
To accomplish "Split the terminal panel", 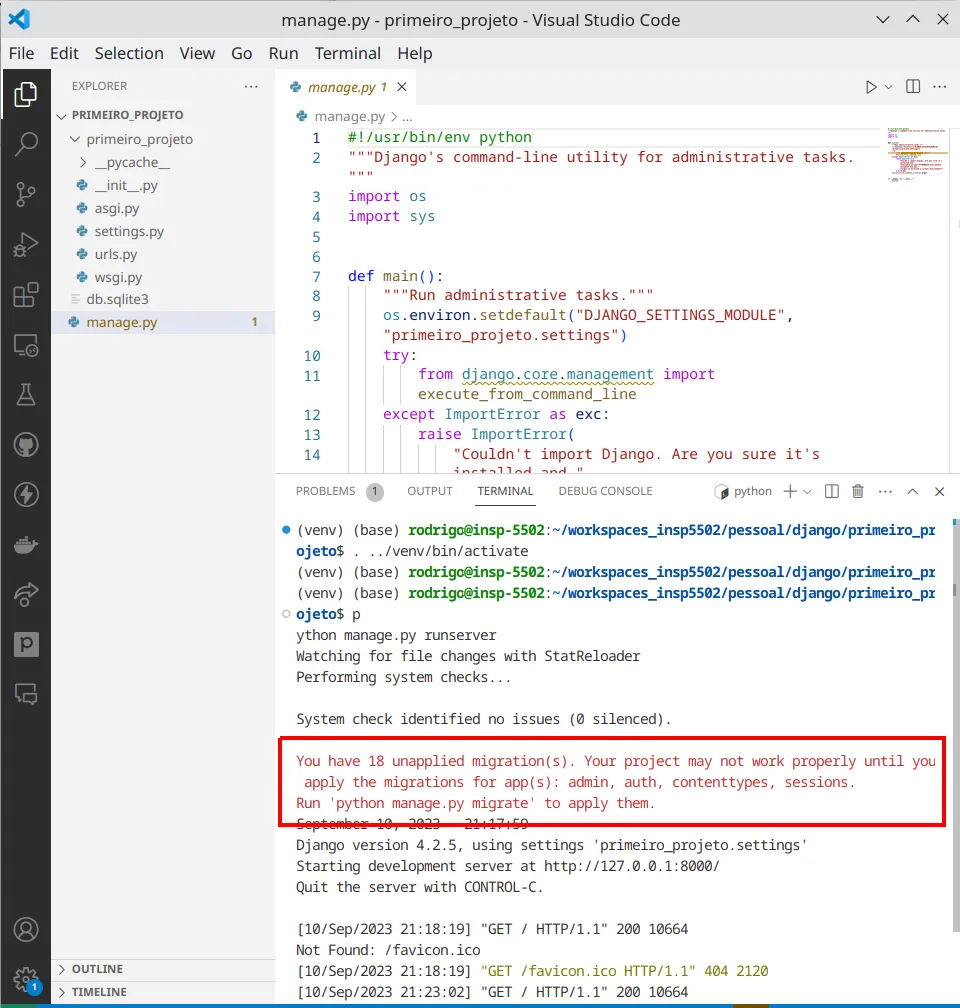I will 831,491.
